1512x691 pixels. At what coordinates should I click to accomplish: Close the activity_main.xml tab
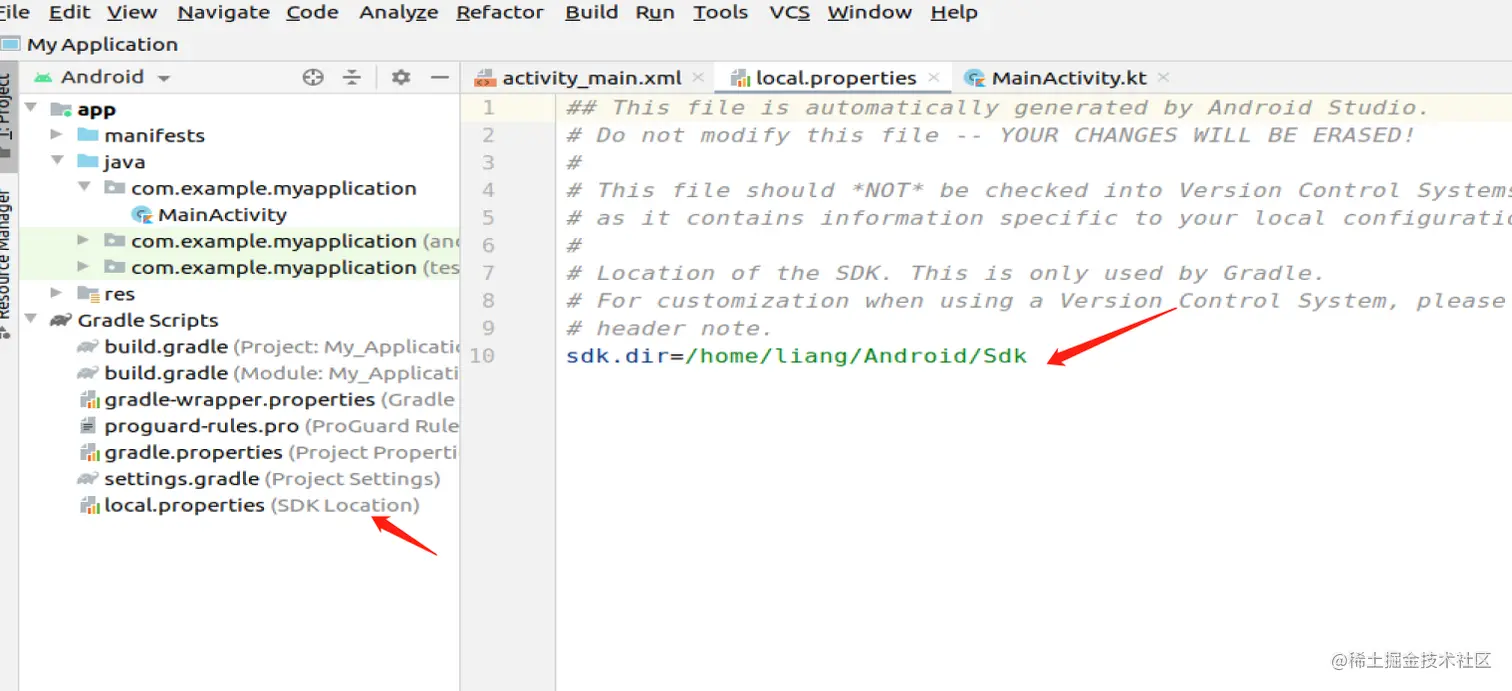coord(698,78)
